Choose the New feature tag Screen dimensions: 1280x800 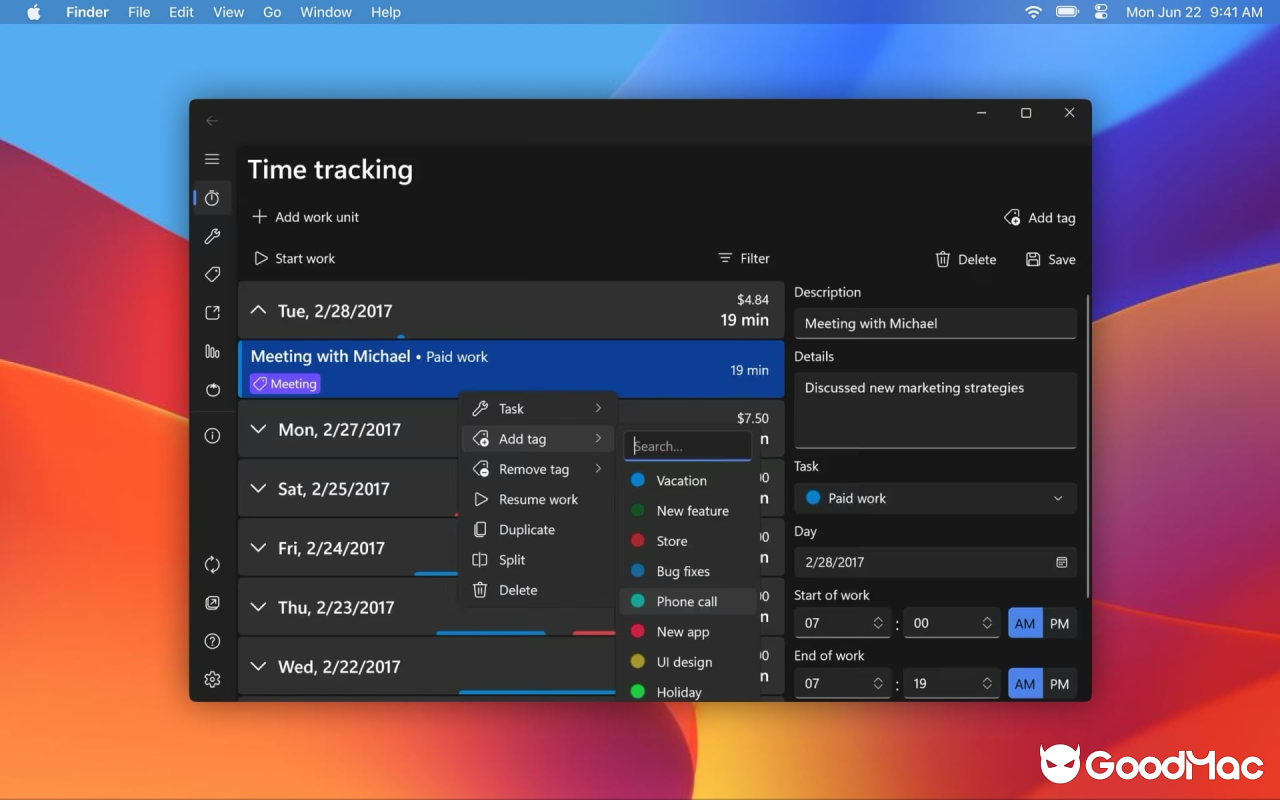(688, 511)
